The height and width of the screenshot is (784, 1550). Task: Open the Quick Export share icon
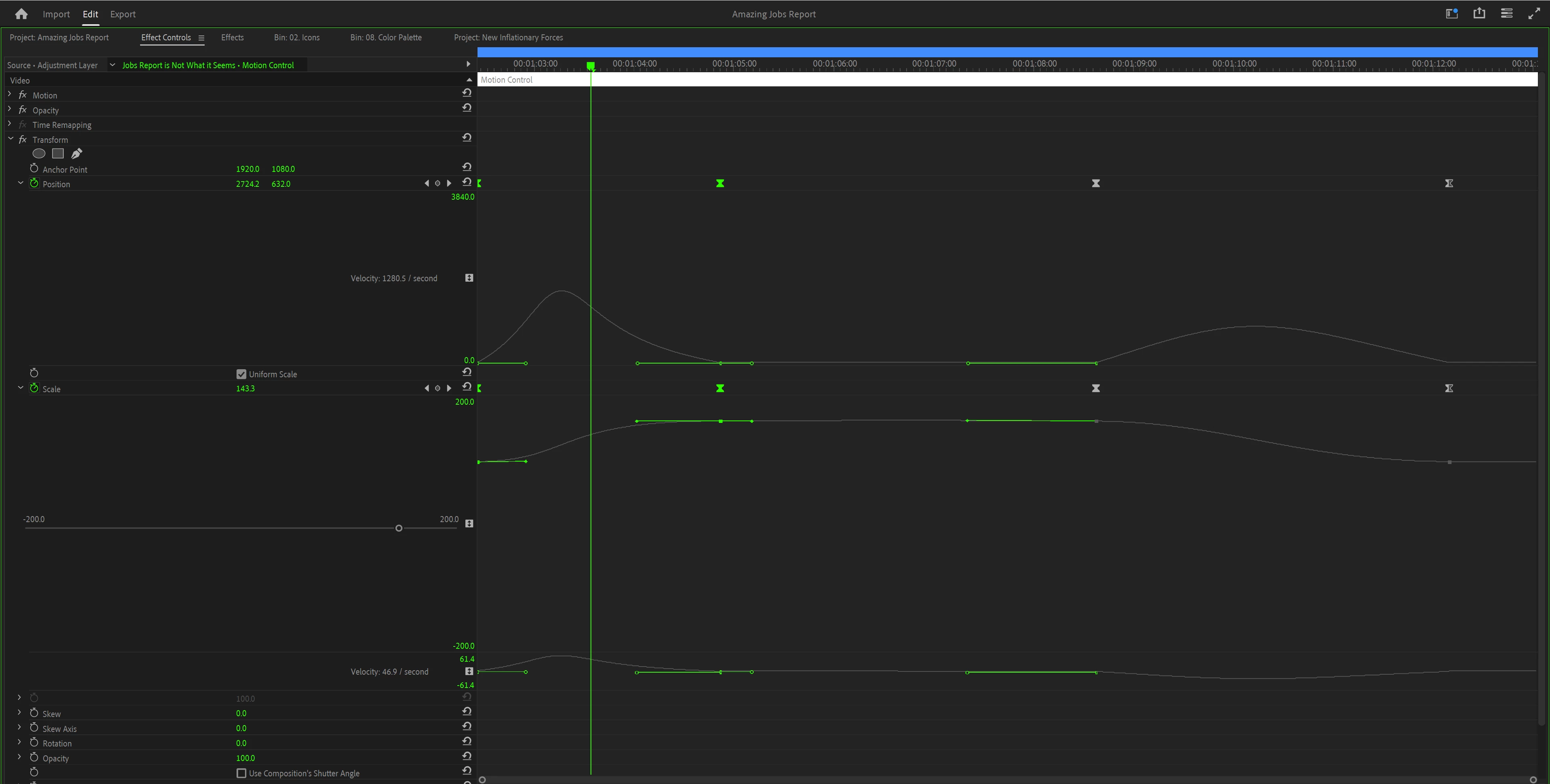pyautogui.click(x=1479, y=13)
